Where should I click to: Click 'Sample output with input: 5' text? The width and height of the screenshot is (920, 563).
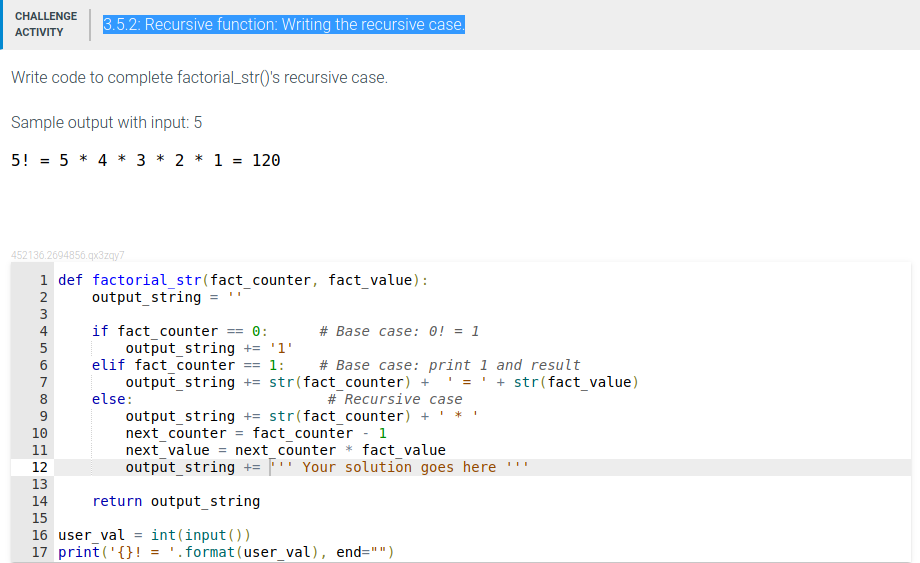coord(107,123)
